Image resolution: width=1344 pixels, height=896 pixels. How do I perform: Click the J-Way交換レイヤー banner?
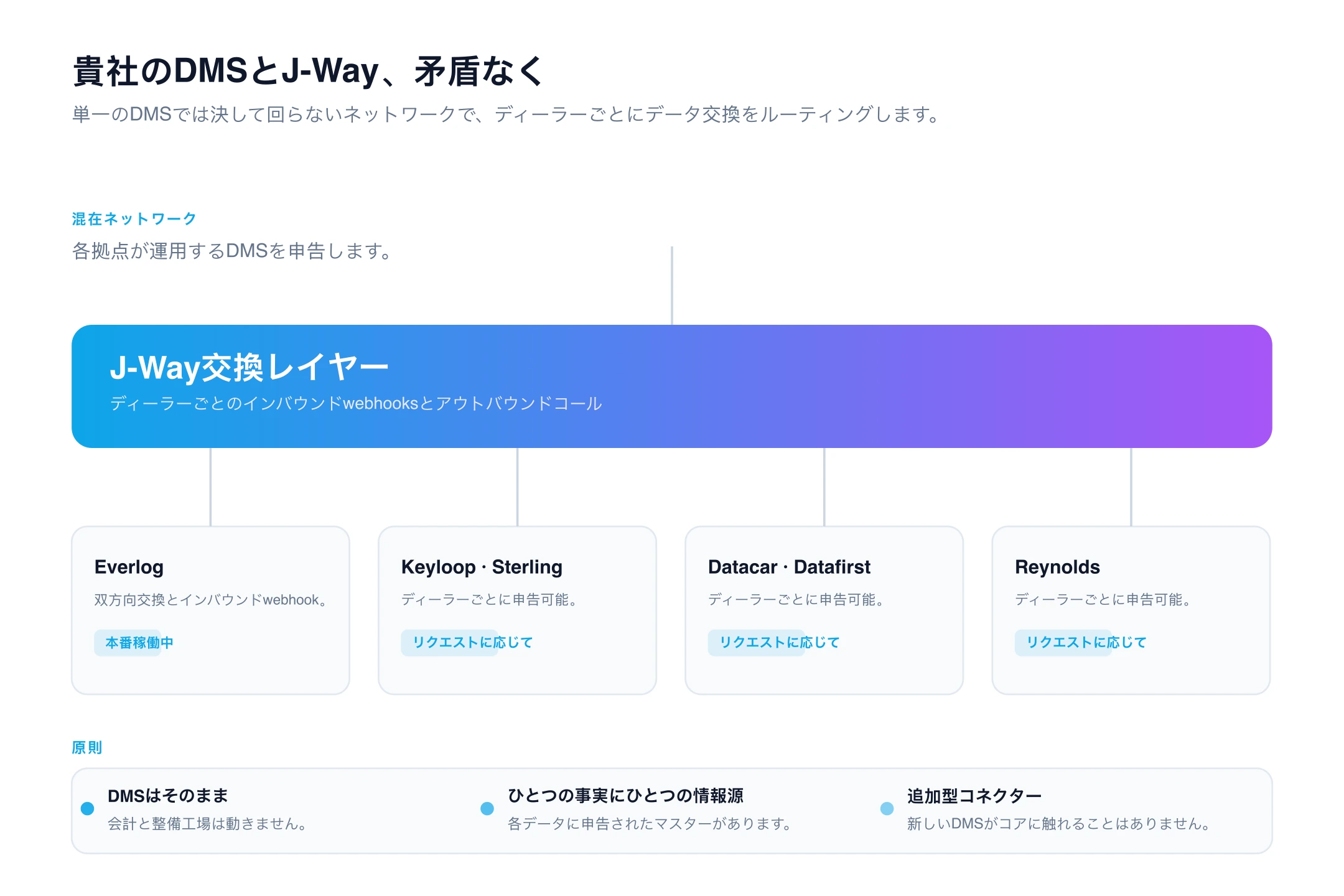point(671,386)
